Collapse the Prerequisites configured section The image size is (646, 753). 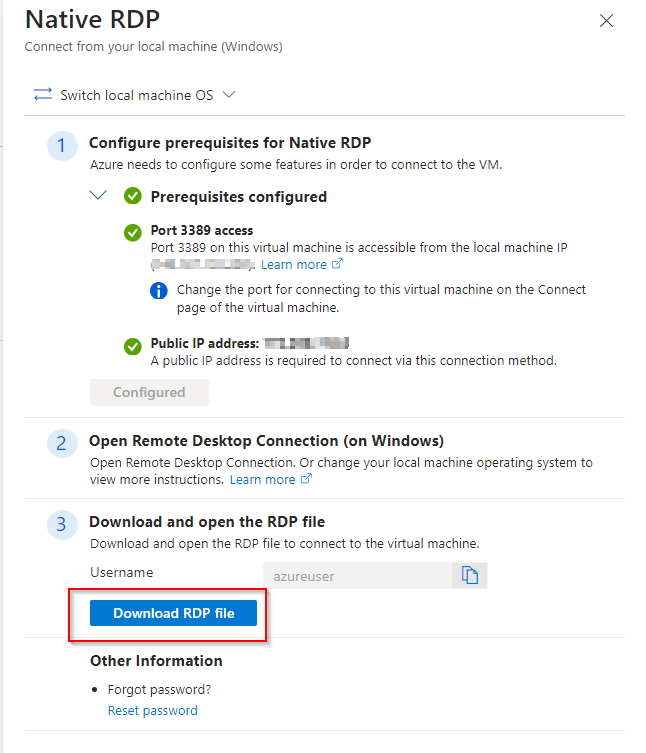pyautogui.click(x=98, y=196)
